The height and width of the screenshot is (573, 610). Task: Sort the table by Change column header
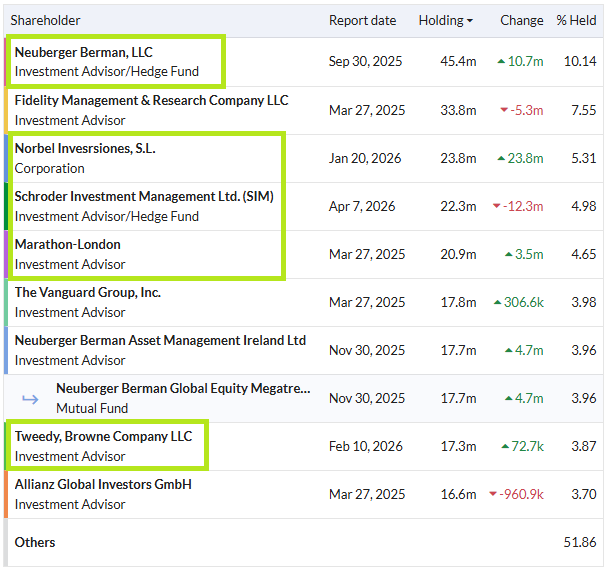tap(521, 21)
